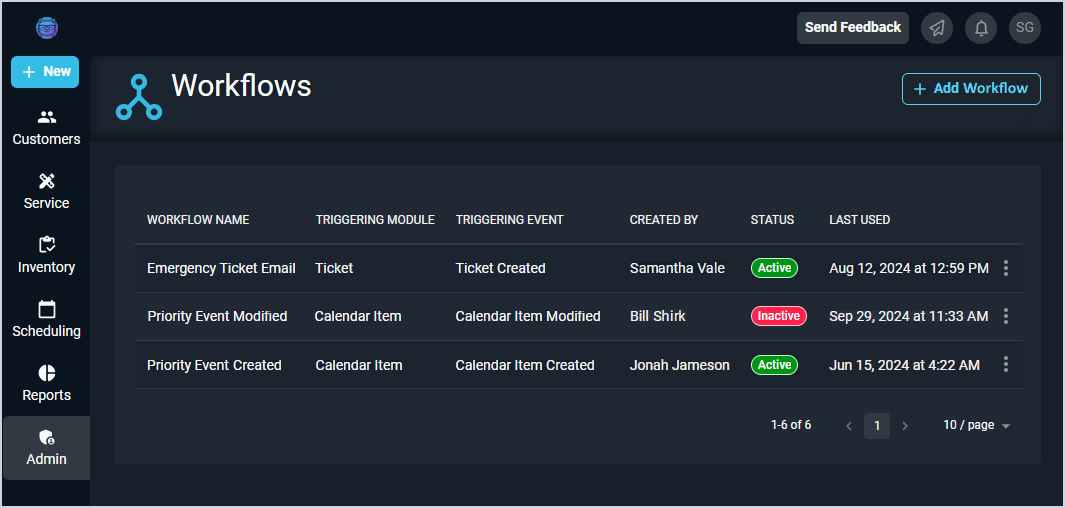
Task: Open options menu for Priority Event Modified
Action: point(1006,316)
